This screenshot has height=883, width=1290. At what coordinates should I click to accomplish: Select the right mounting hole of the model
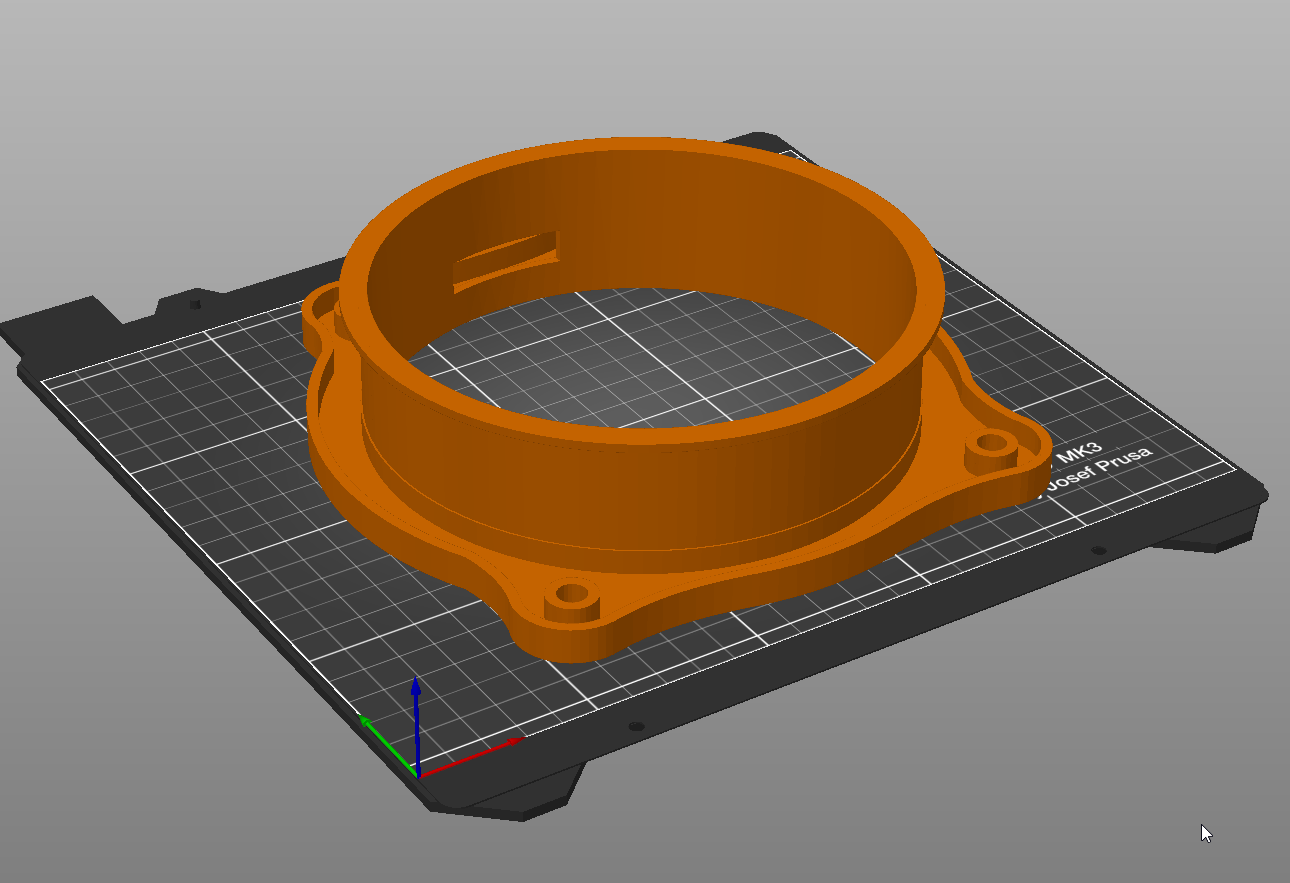pyautogui.click(x=992, y=442)
